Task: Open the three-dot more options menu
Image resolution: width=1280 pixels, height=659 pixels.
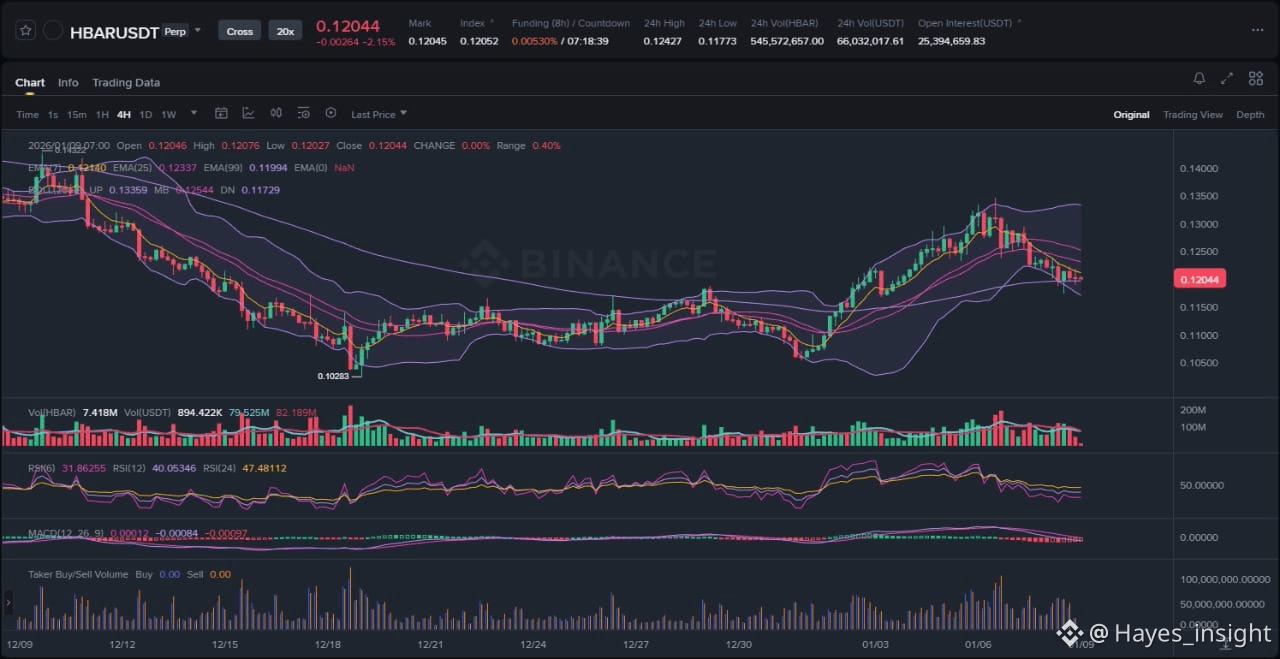Action: point(1257,30)
